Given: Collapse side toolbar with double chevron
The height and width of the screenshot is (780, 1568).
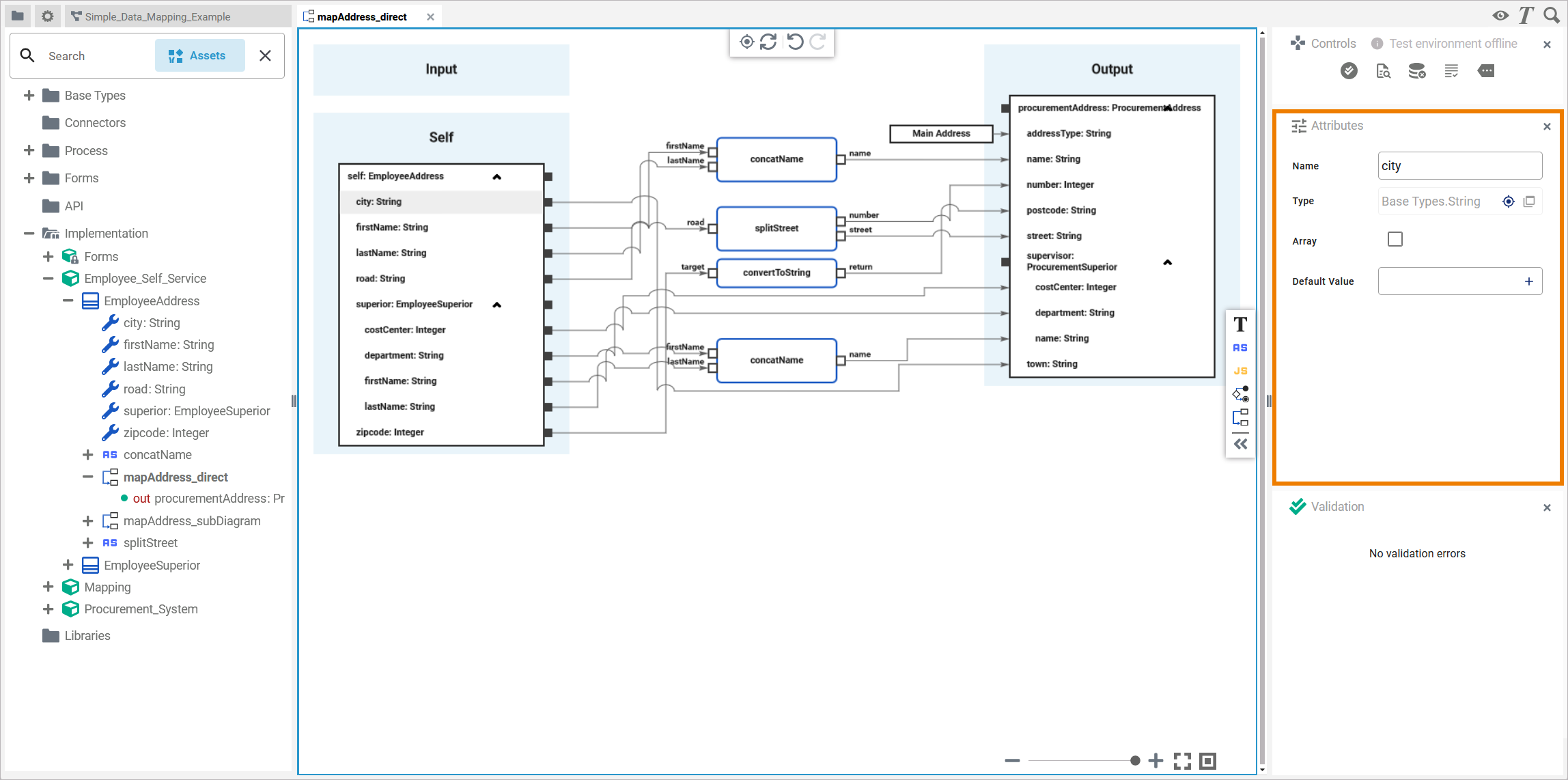Looking at the screenshot, I should point(1240,444).
